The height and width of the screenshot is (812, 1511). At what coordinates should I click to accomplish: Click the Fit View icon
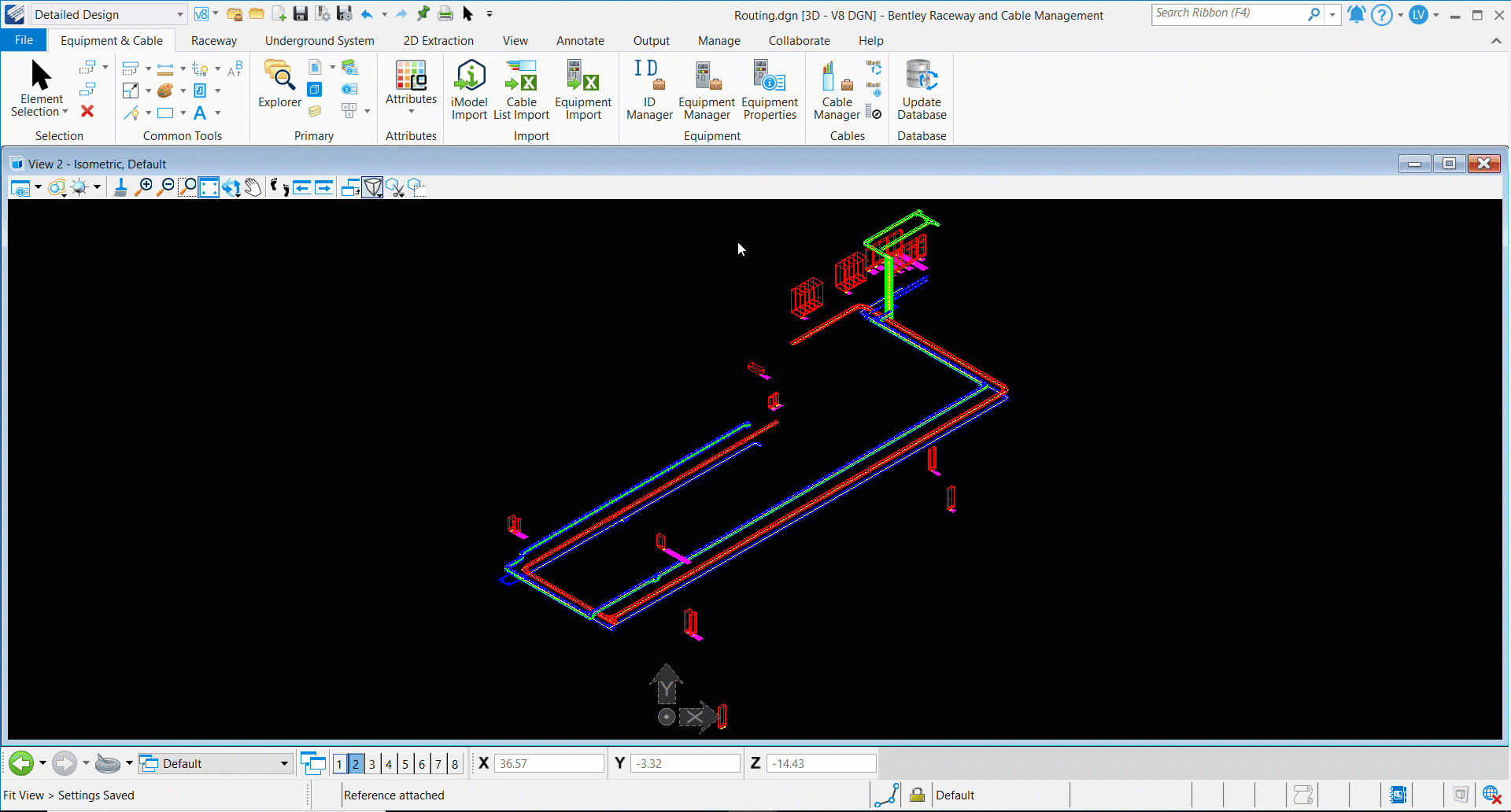click(x=209, y=187)
